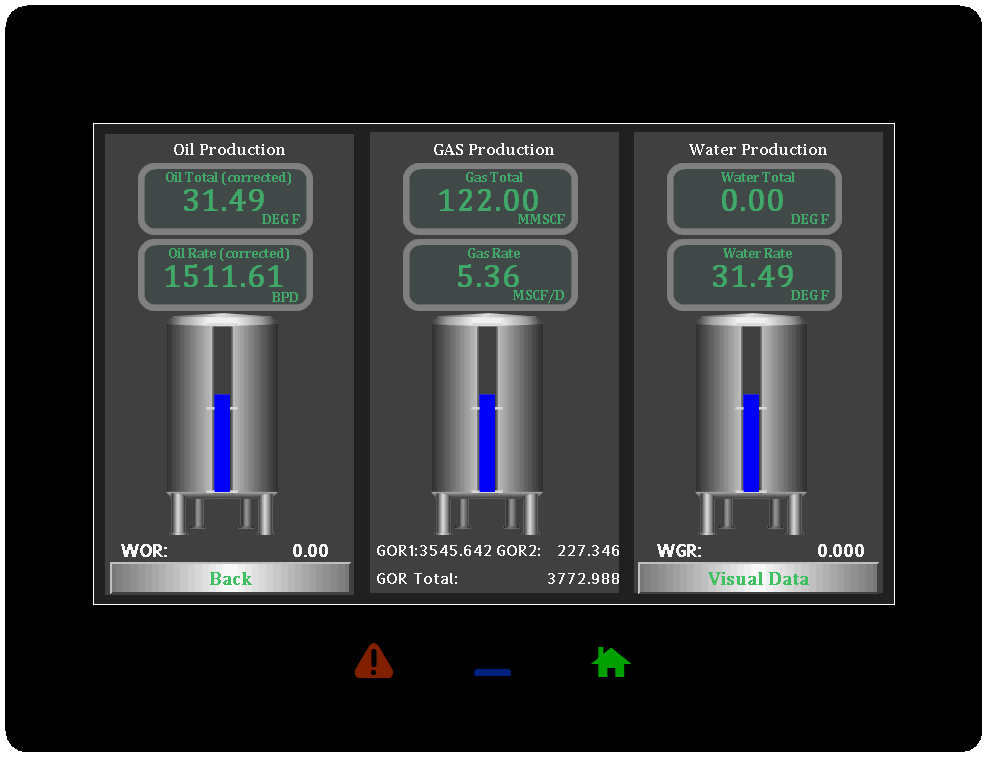988x758 pixels.
Task: Click the Gas Total value box
Action: (490, 199)
